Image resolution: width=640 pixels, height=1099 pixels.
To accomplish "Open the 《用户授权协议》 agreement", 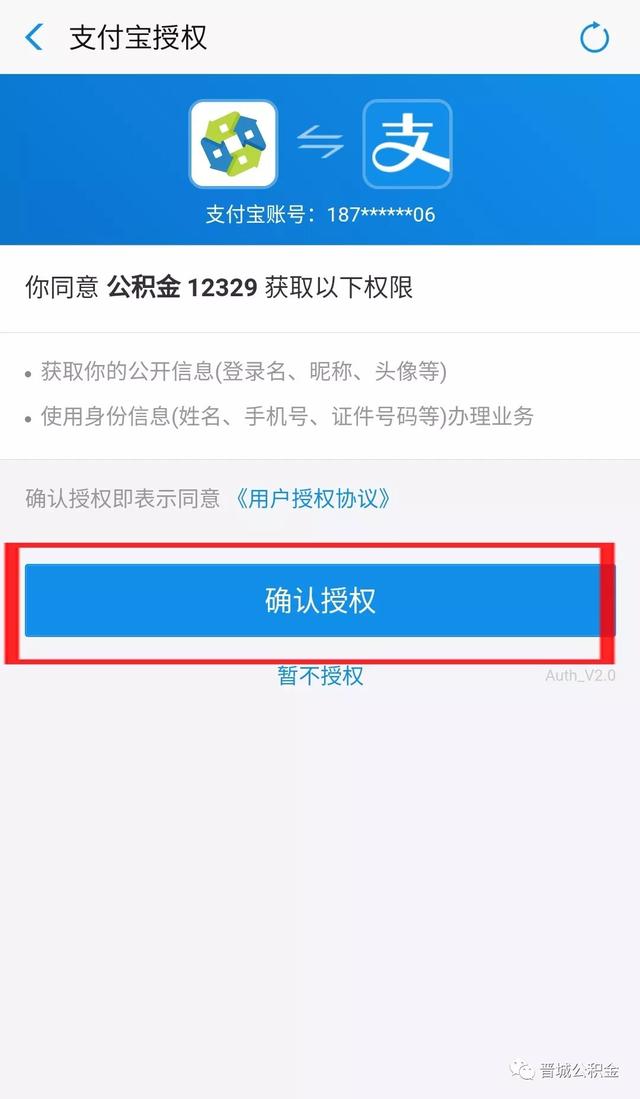I will pyautogui.click(x=312, y=498).
